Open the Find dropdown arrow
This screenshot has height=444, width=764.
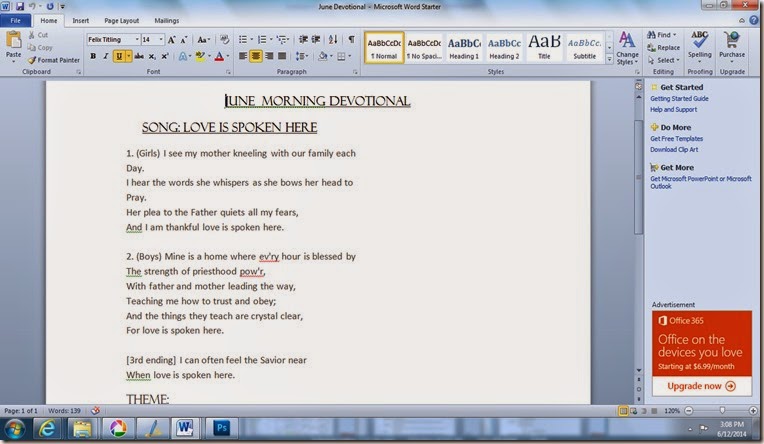674,35
